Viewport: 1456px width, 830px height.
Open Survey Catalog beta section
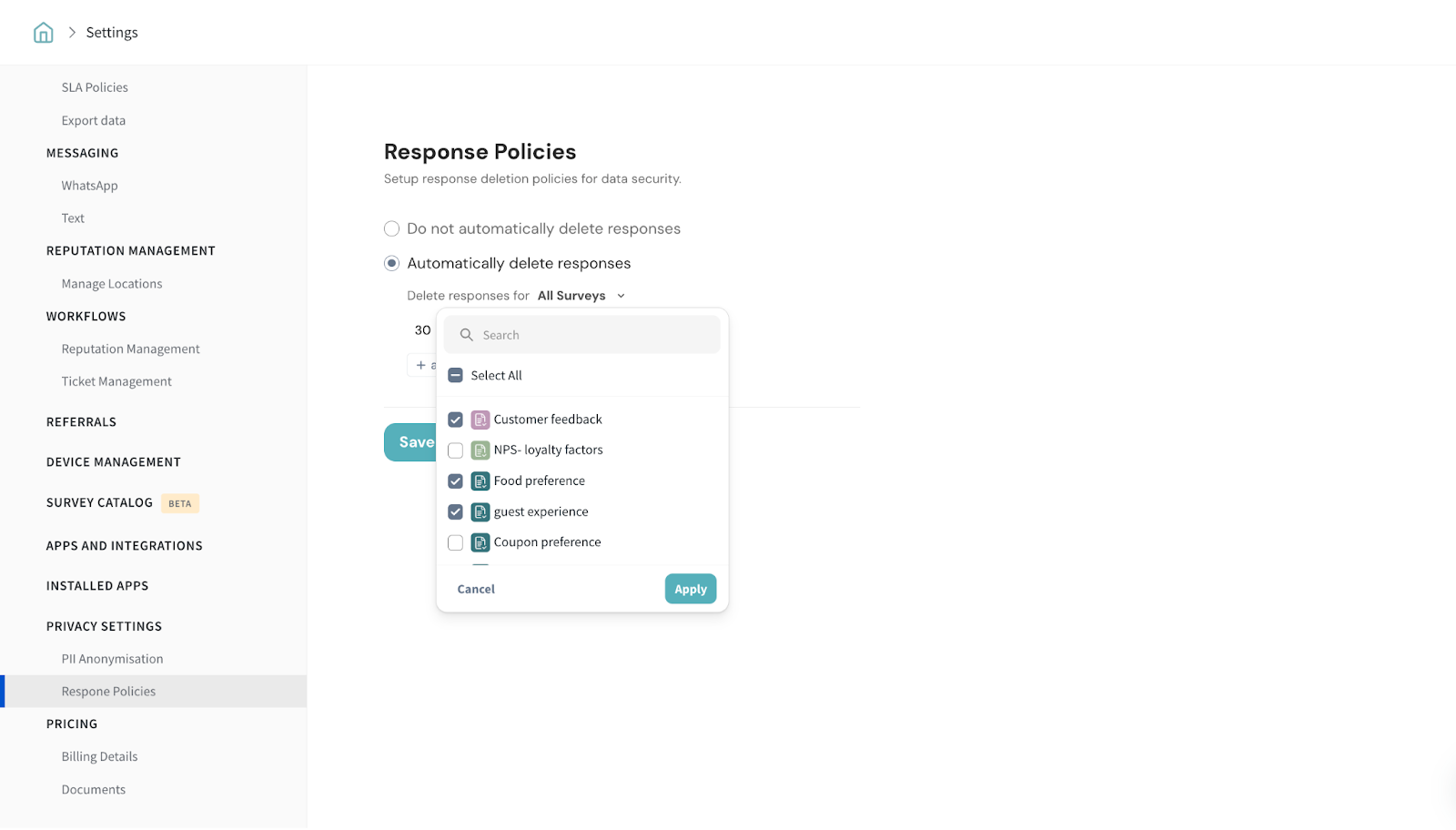pos(100,503)
